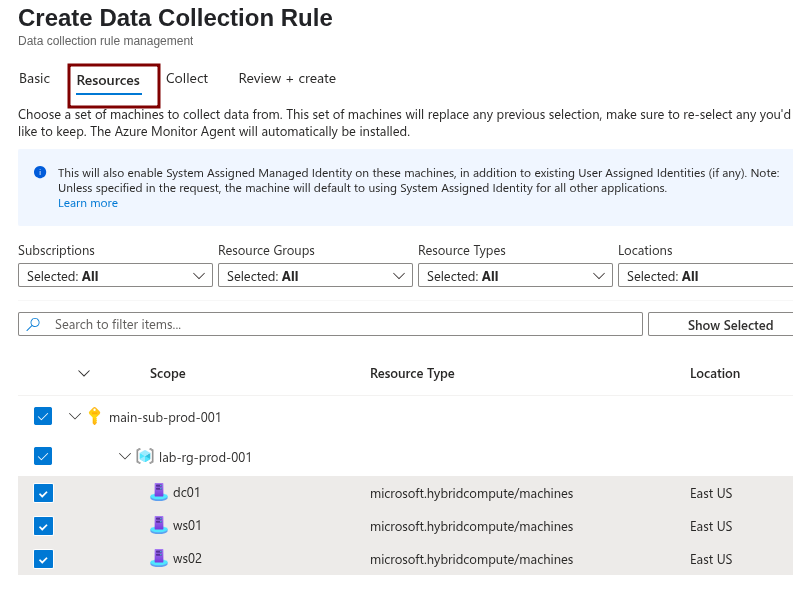Sort by the Location column header

tap(715, 373)
